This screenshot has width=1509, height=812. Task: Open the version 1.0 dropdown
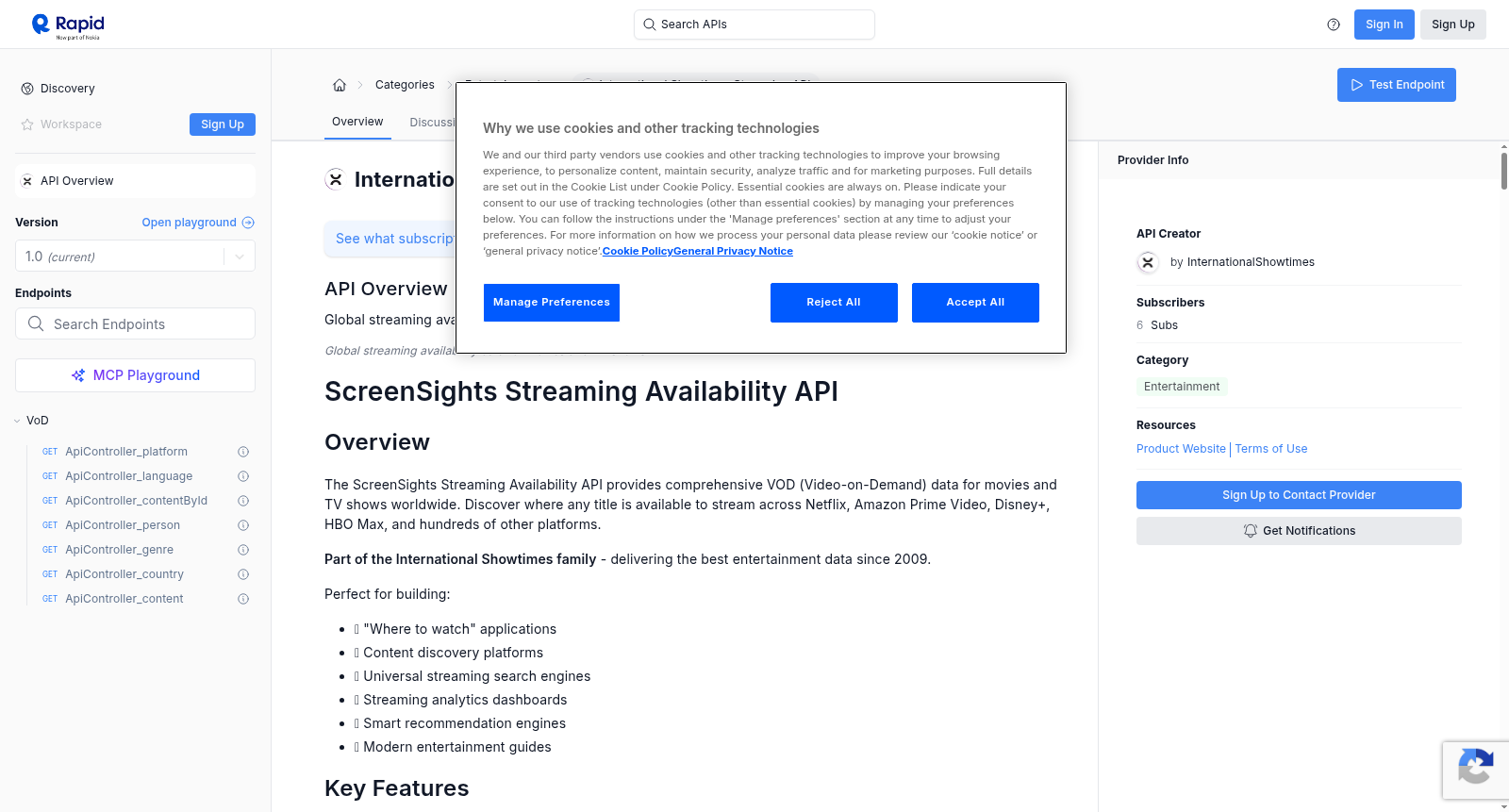[x=135, y=257]
